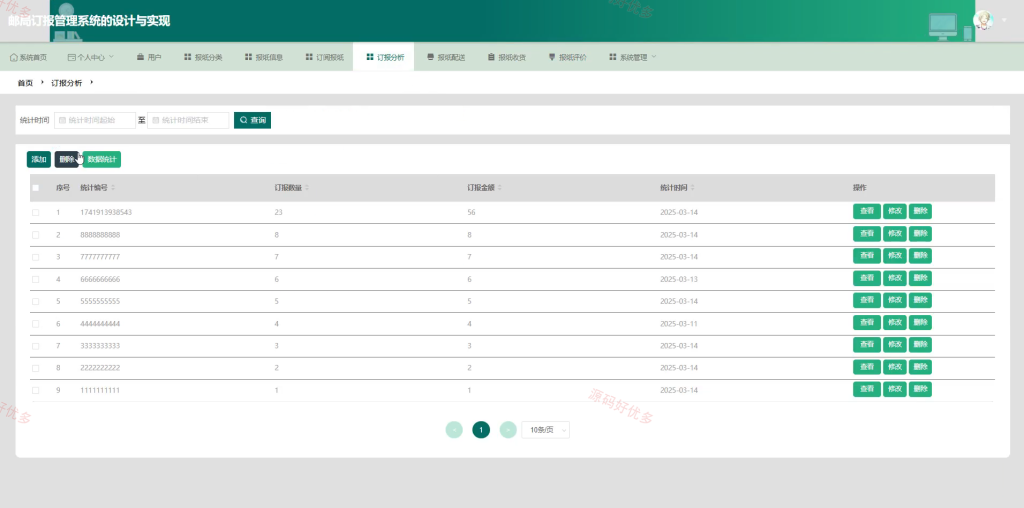1024x508 pixels.
Task: Click the icon beside 报纸配送
Action: (x=430, y=57)
